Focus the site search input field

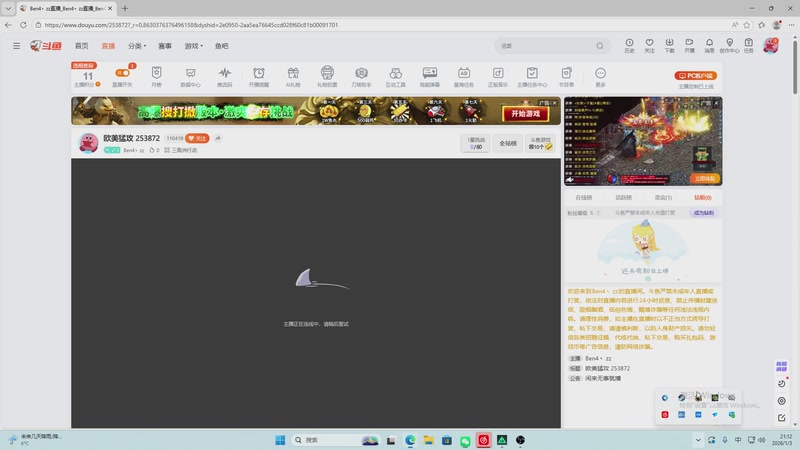pyautogui.click(x=546, y=46)
